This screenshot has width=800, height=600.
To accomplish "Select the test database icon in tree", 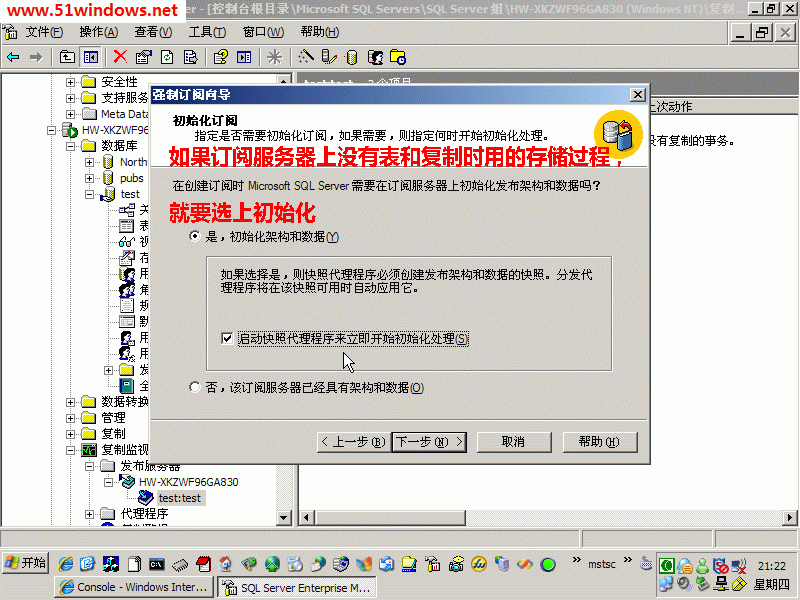I will pos(107,194).
